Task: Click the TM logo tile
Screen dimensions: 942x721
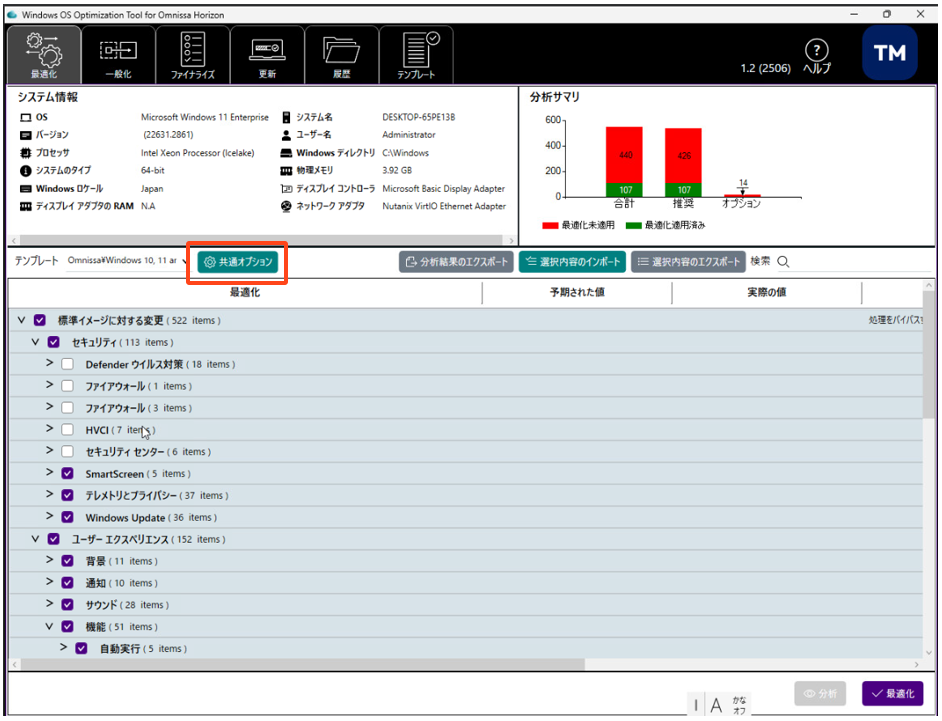Action: pos(890,53)
